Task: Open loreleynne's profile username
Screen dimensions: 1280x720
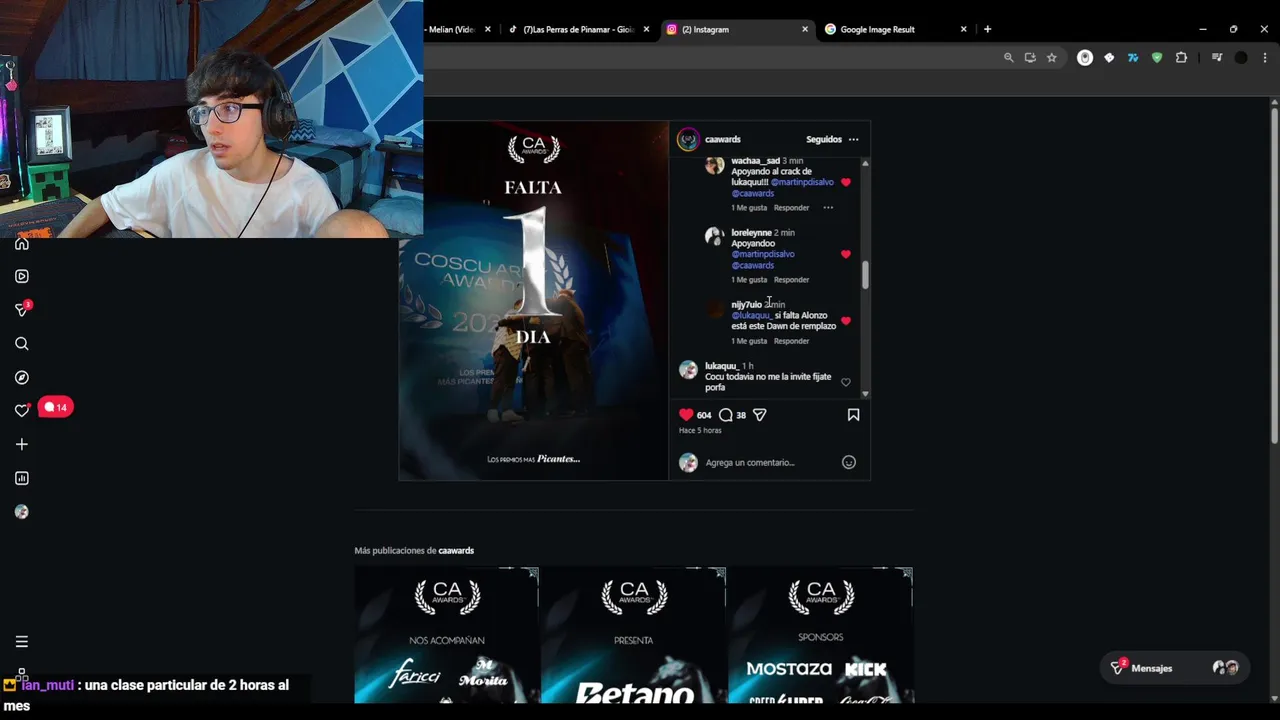Action: coord(751,233)
